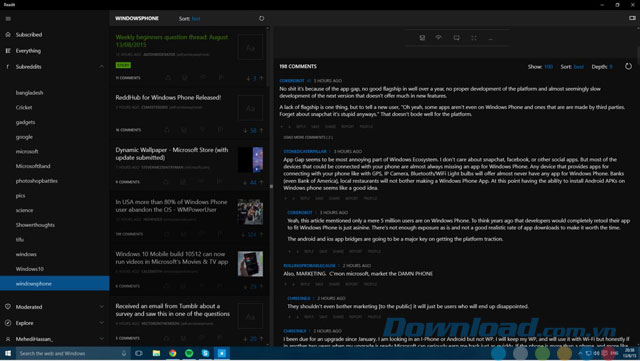Viewport: 640px width, 361px height.
Task: Open the WMPowerUser 80% abandon post
Action: point(171,206)
